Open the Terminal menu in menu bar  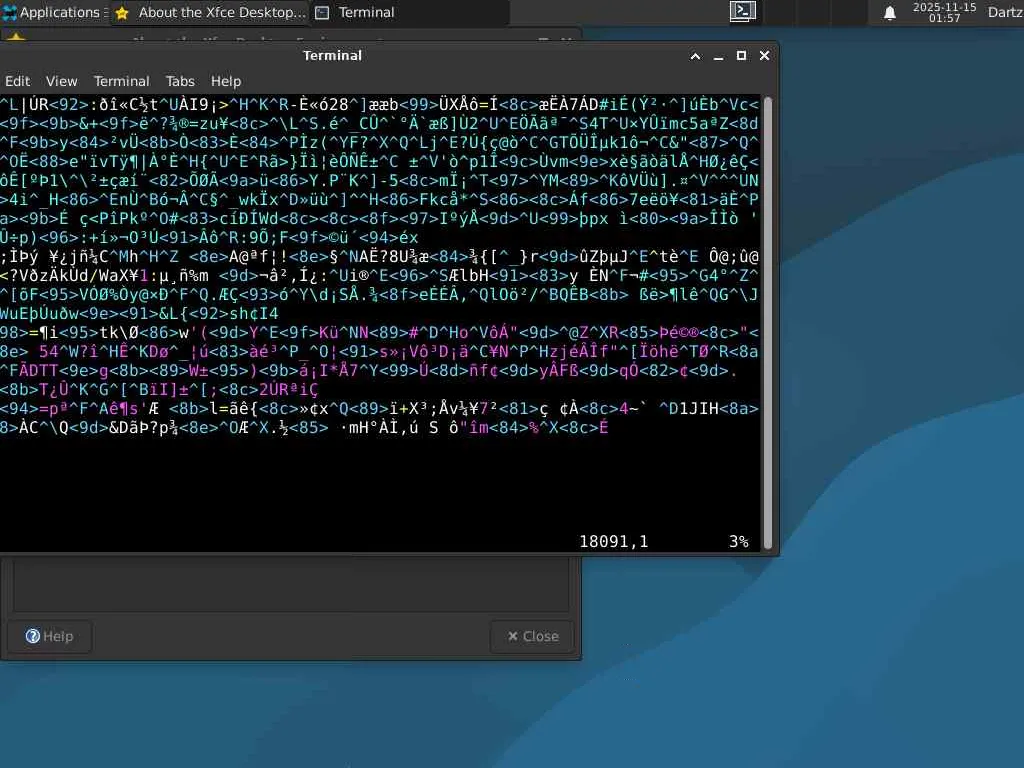[121, 81]
